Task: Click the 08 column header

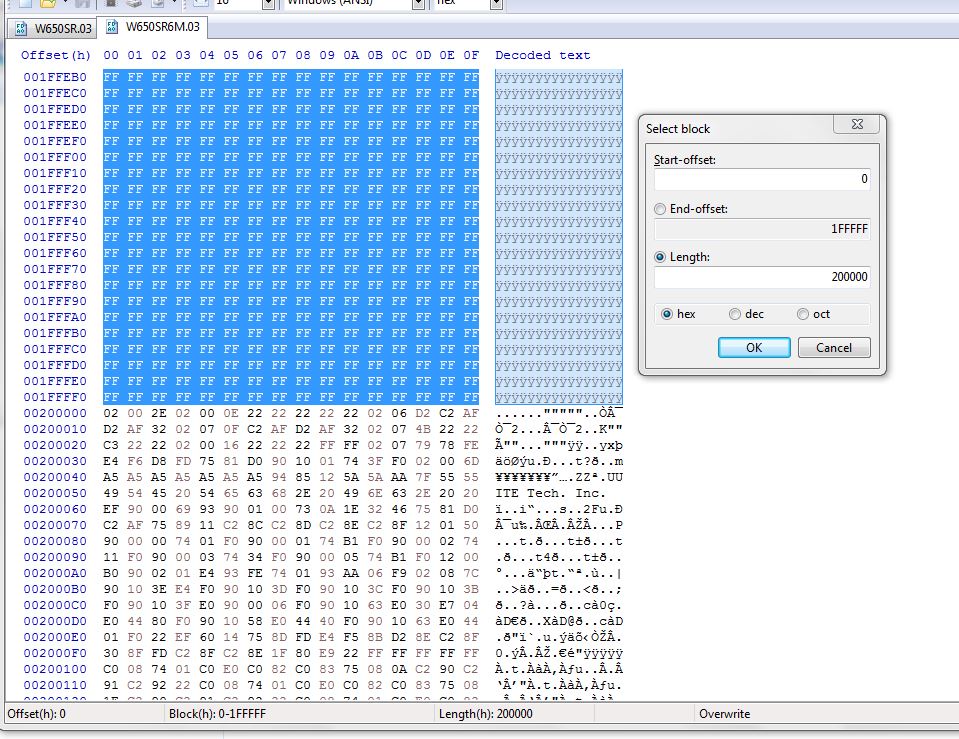Action: tap(303, 56)
